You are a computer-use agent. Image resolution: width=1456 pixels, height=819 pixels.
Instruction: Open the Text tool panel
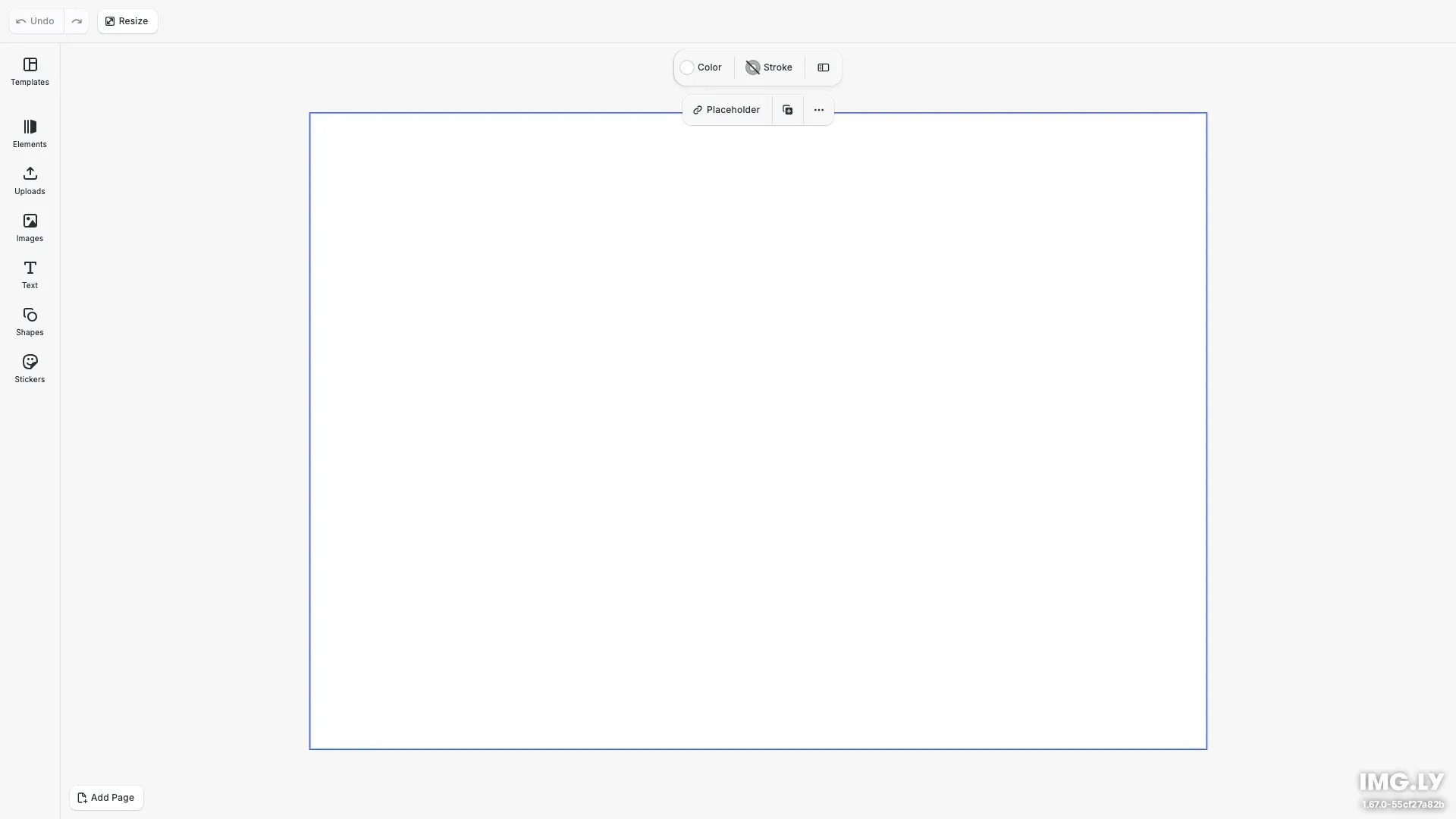tap(29, 275)
